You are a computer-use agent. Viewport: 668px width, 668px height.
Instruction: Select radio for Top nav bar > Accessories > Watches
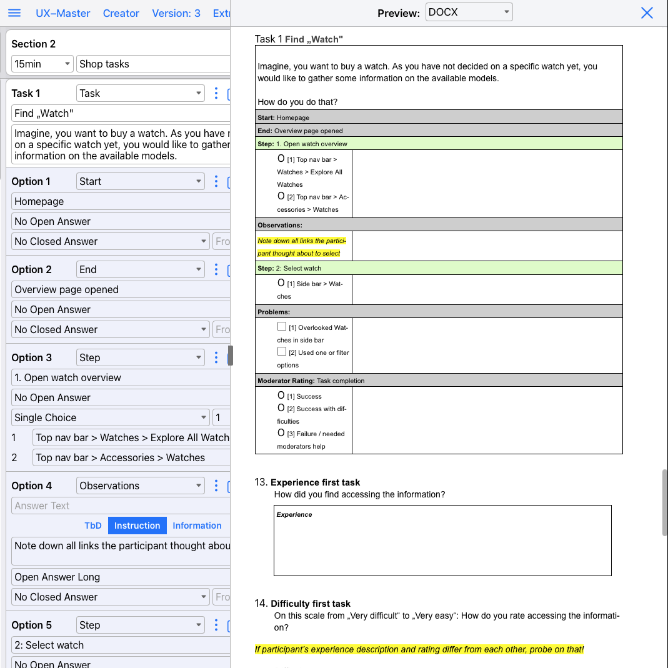(x=281, y=196)
